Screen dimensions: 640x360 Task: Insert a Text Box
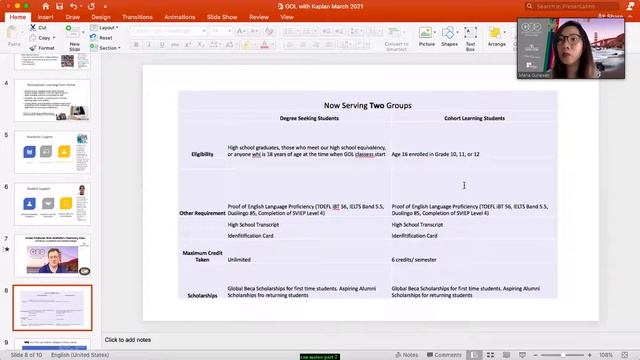[x=470, y=38]
